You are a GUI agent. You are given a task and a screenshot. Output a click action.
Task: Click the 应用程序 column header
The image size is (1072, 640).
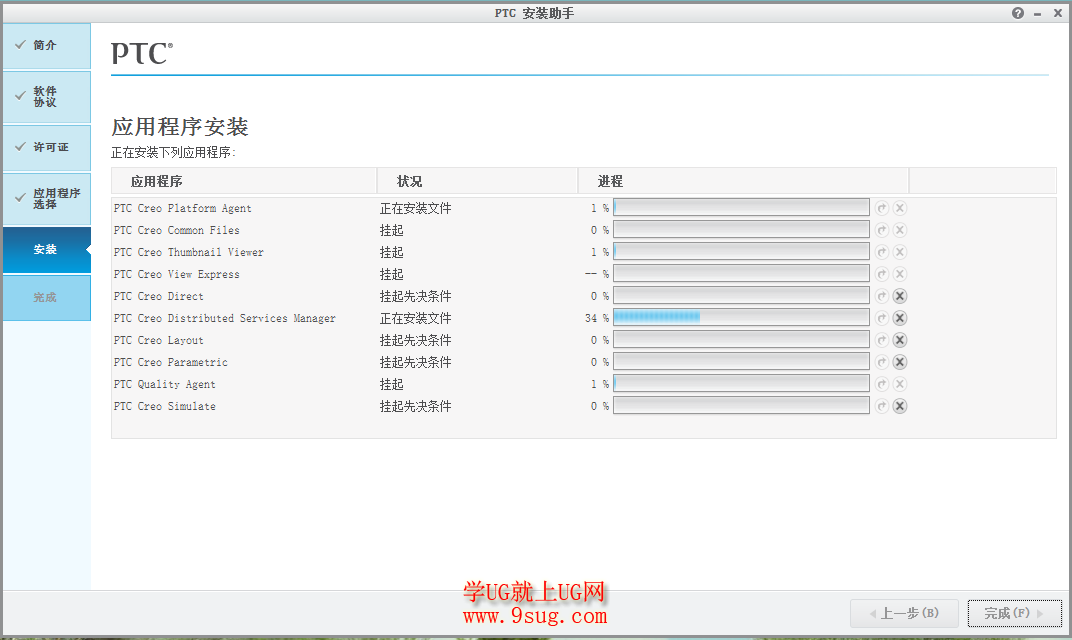[244, 181]
